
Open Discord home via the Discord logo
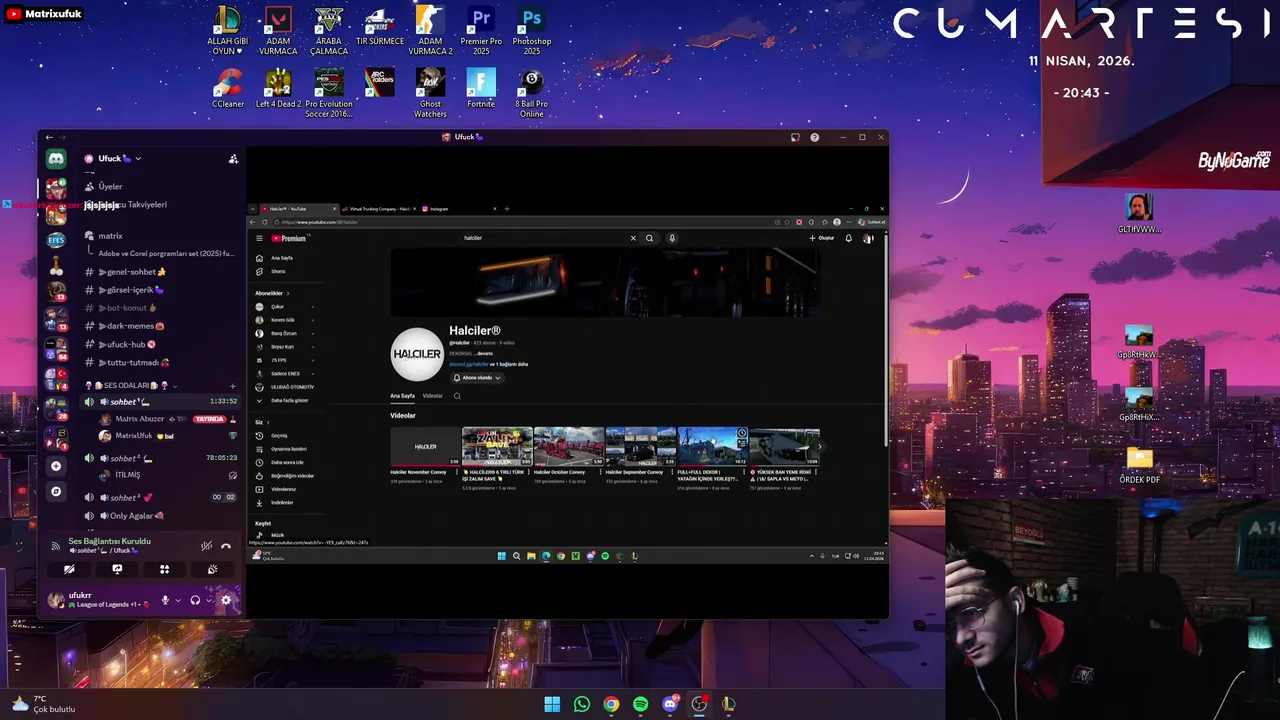(56, 158)
